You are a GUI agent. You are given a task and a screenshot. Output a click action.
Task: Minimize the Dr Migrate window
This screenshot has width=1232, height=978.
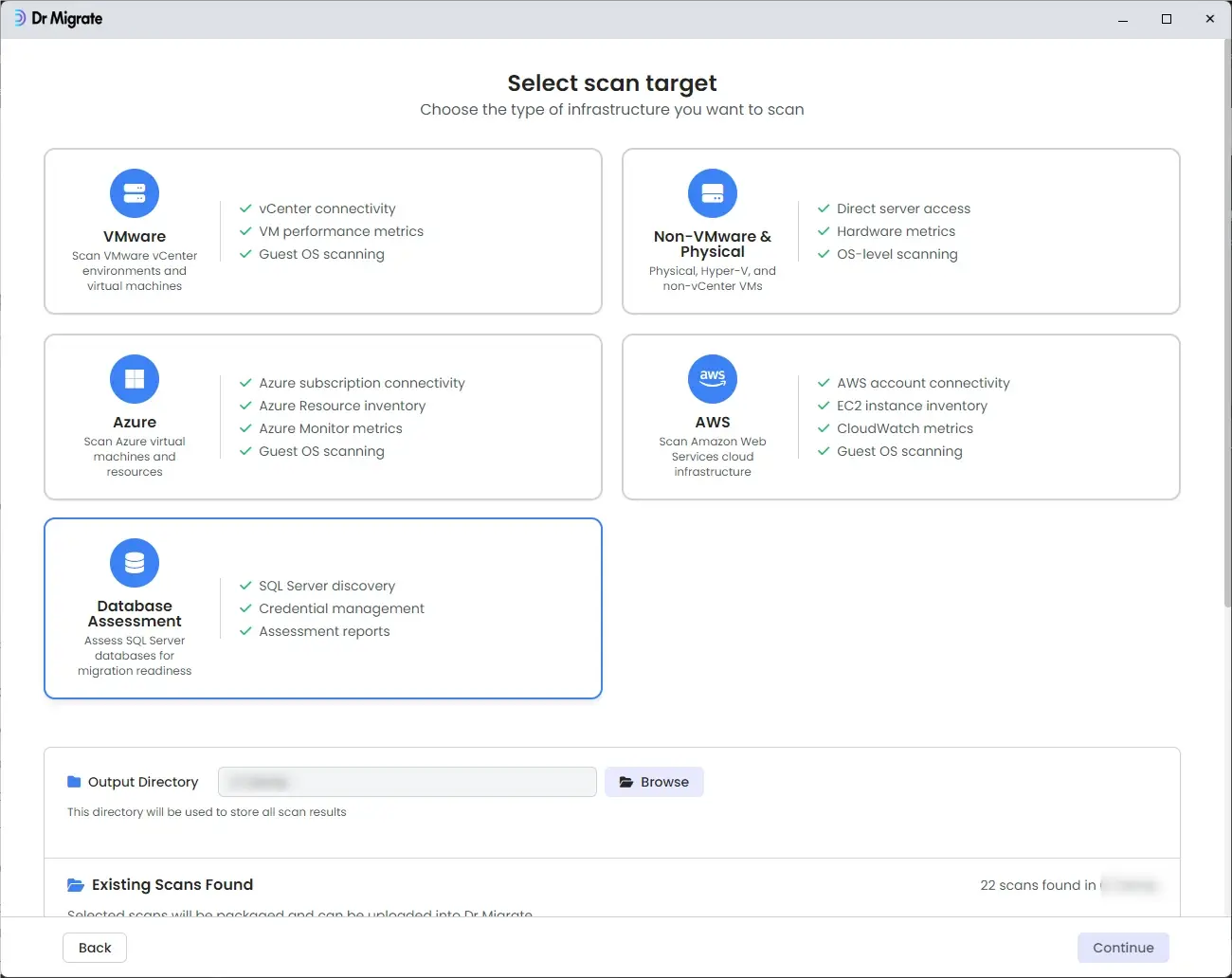point(1123,19)
